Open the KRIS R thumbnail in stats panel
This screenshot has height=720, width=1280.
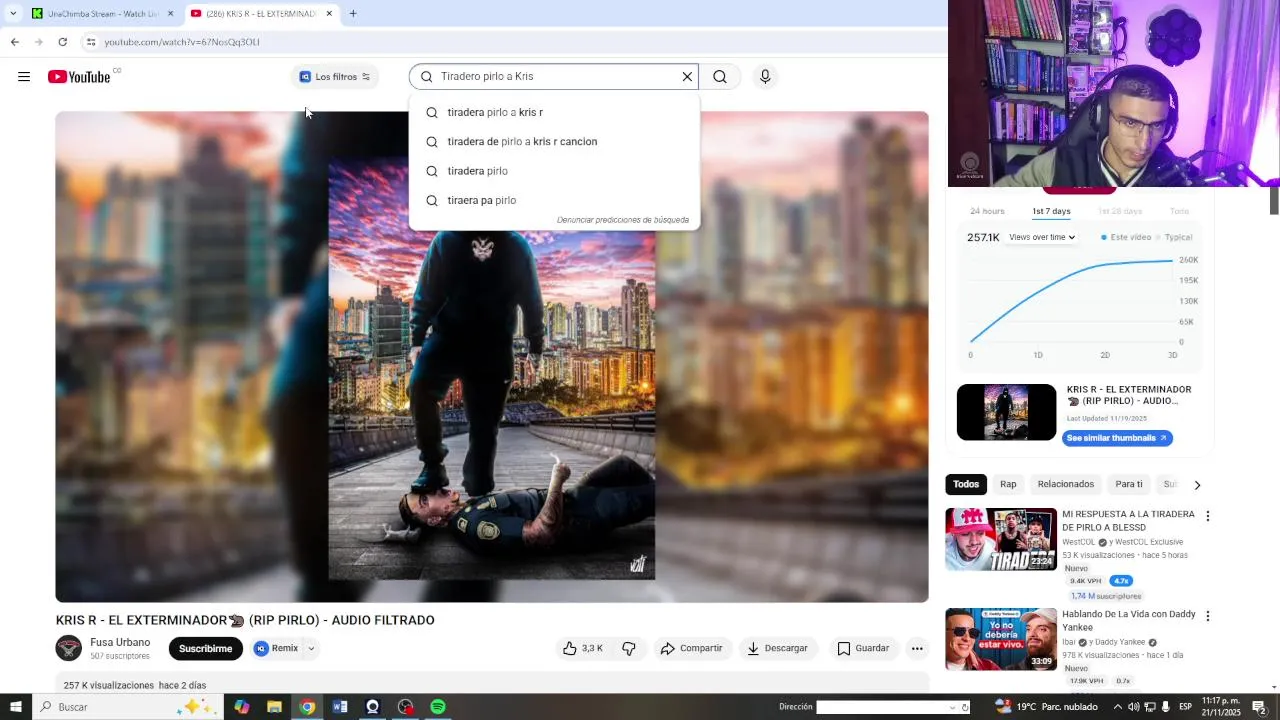coord(1006,412)
